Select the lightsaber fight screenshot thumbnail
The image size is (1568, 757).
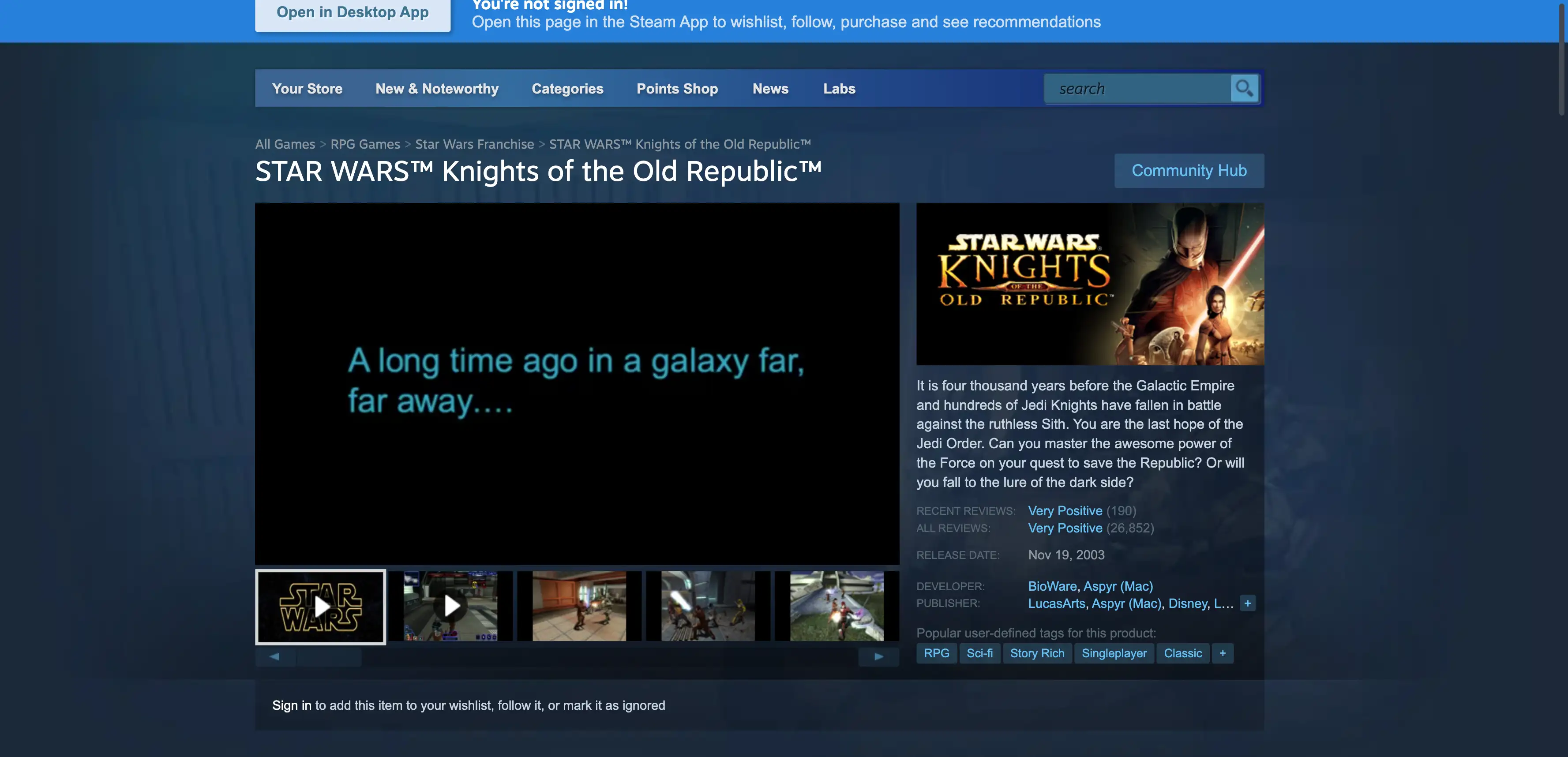point(708,606)
